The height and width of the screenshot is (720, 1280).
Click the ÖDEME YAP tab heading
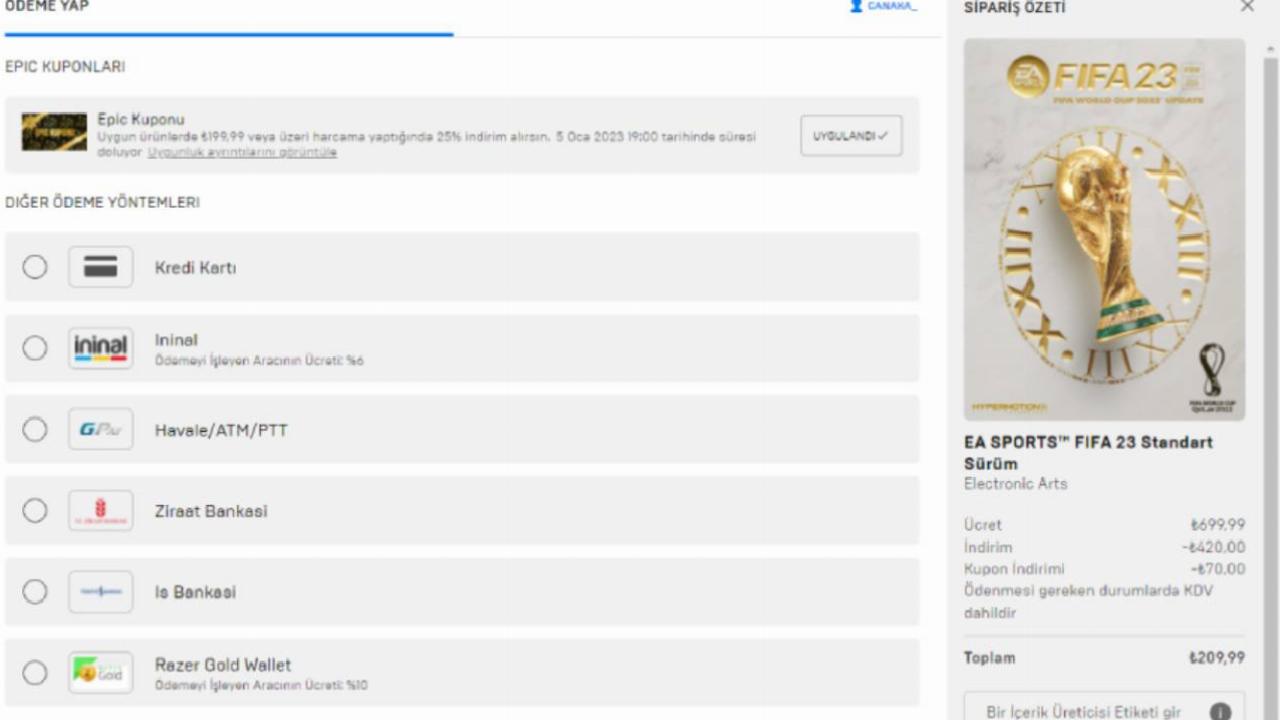pyautogui.click(x=47, y=7)
